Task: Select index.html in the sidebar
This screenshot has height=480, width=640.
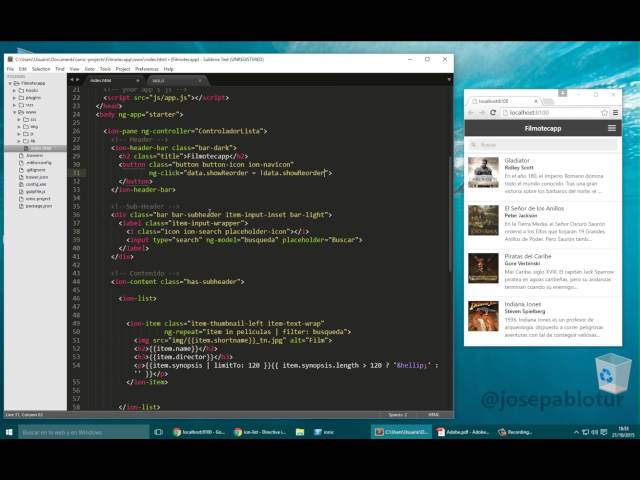Action: click(36, 148)
